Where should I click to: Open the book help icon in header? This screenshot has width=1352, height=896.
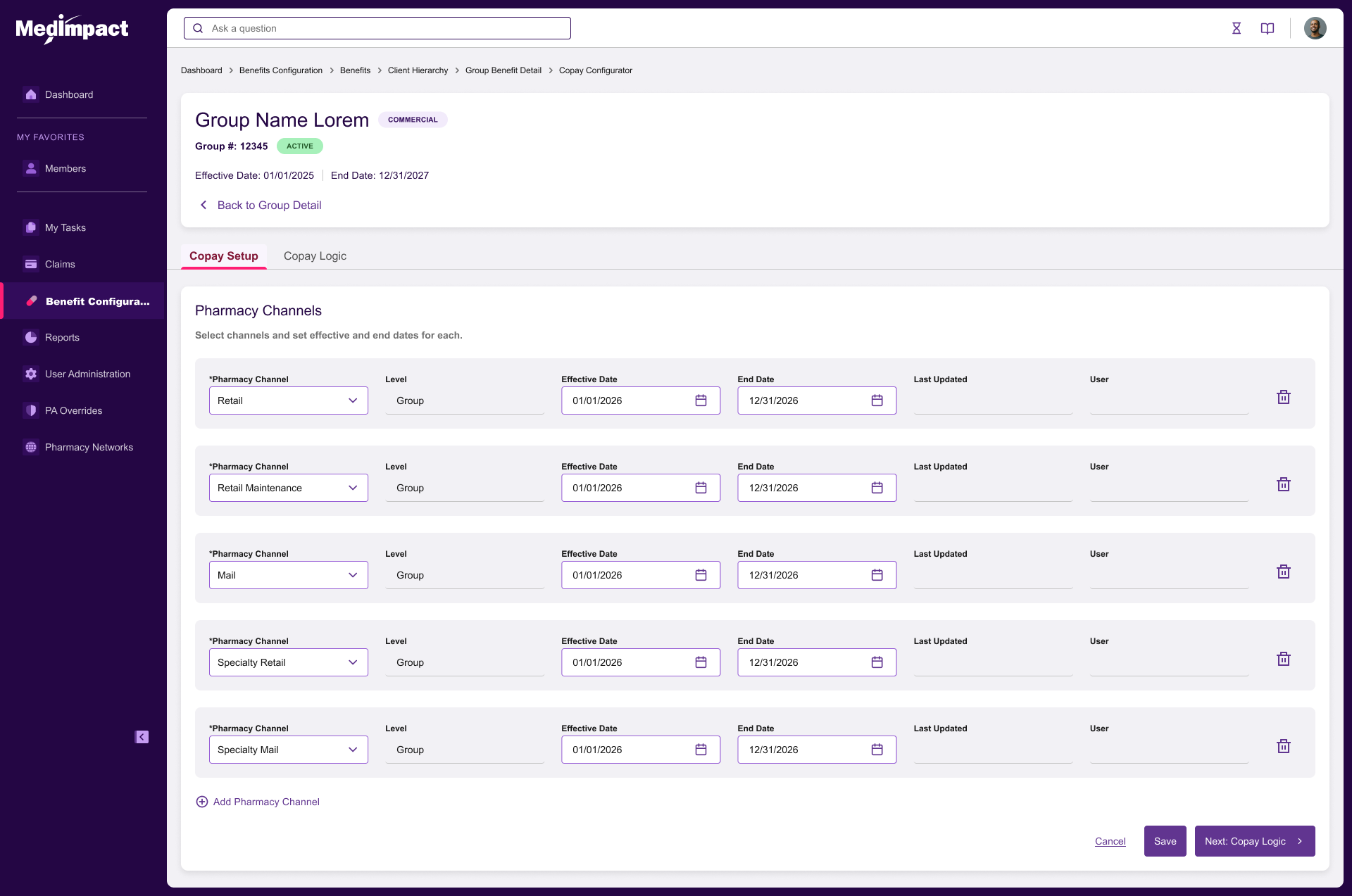(1267, 28)
